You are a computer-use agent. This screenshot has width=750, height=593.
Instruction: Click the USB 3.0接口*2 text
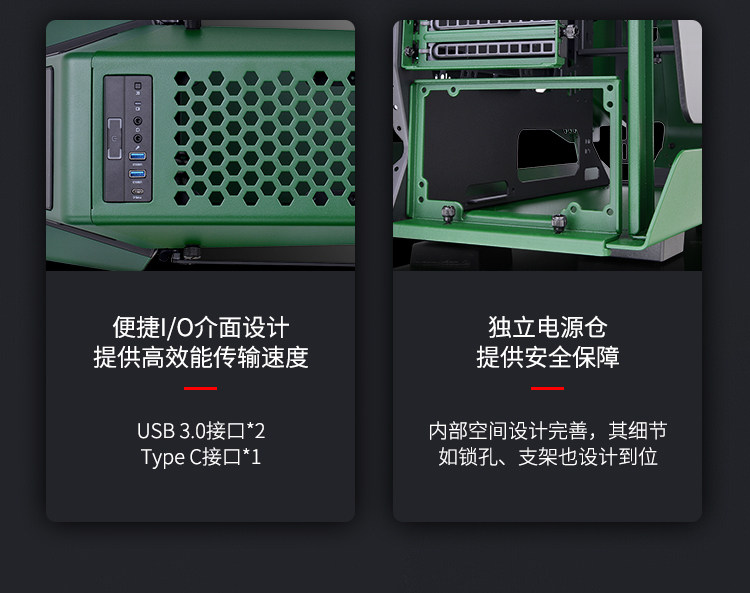pyautogui.click(x=201, y=430)
